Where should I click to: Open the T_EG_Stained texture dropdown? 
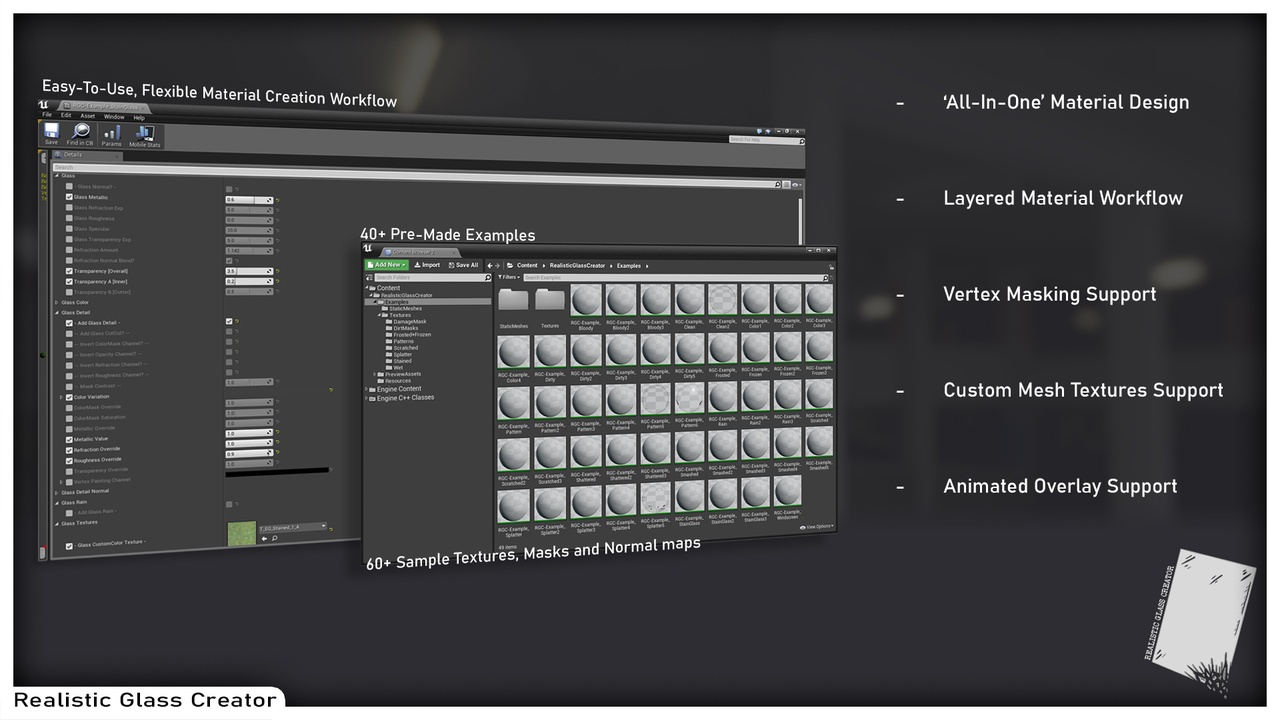coord(292,527)
